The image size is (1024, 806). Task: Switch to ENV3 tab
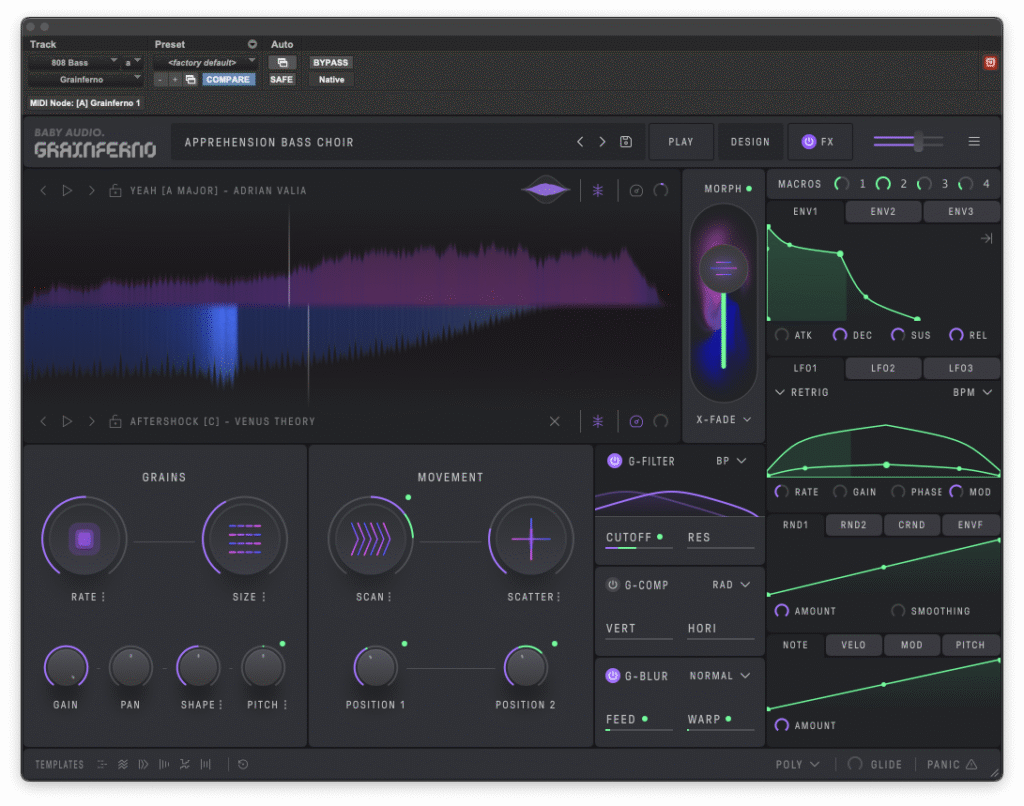(961, 211)
